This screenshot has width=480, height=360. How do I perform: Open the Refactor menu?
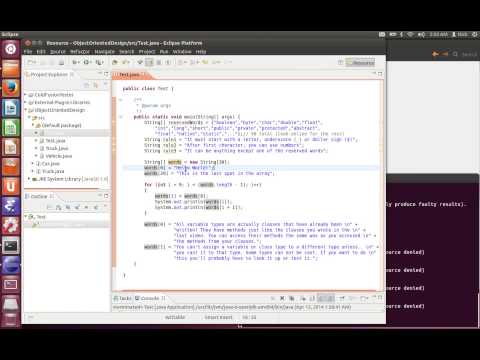click(x=80, y=52)
